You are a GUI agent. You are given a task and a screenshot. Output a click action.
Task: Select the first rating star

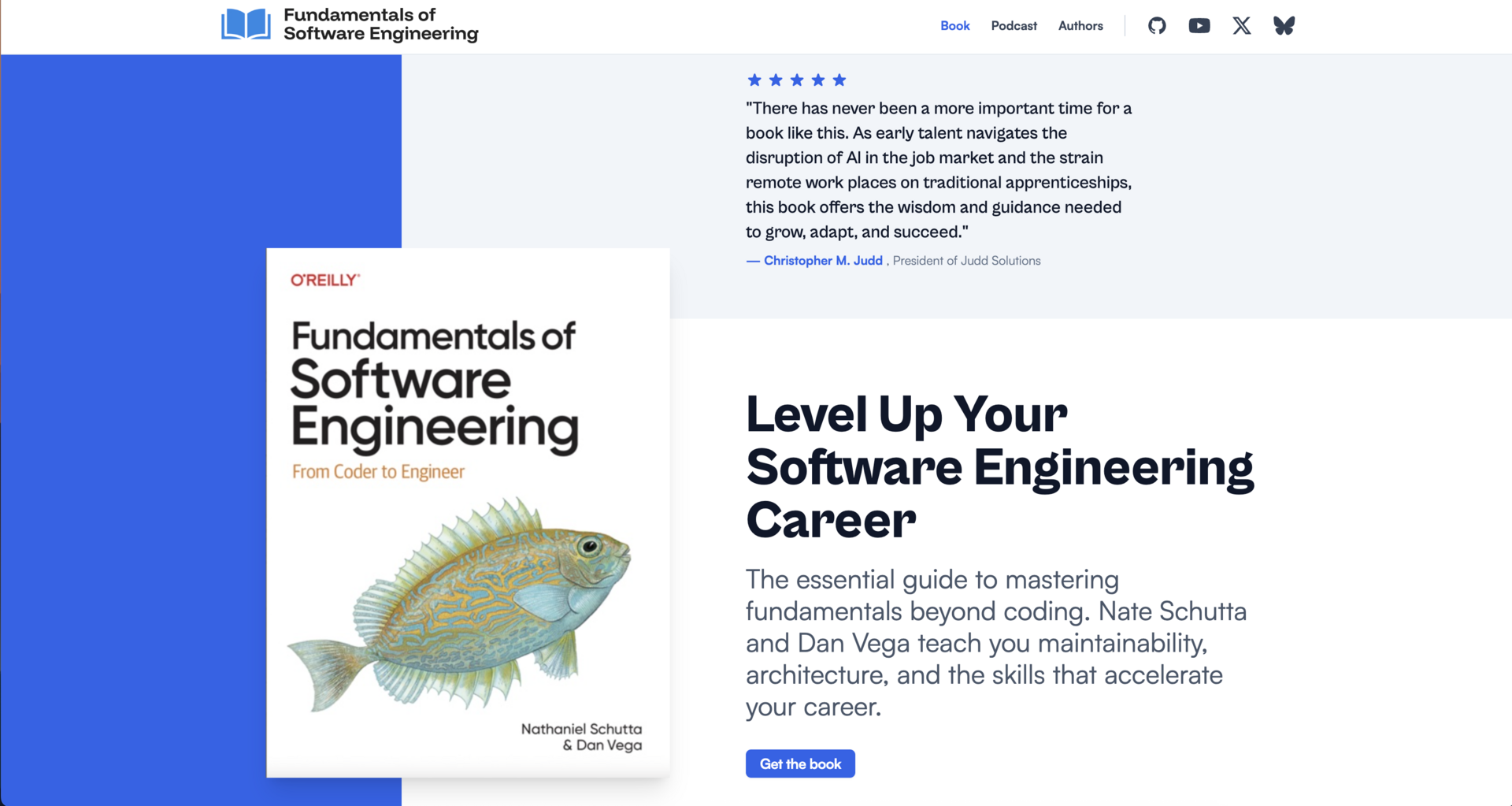point(754,80)
